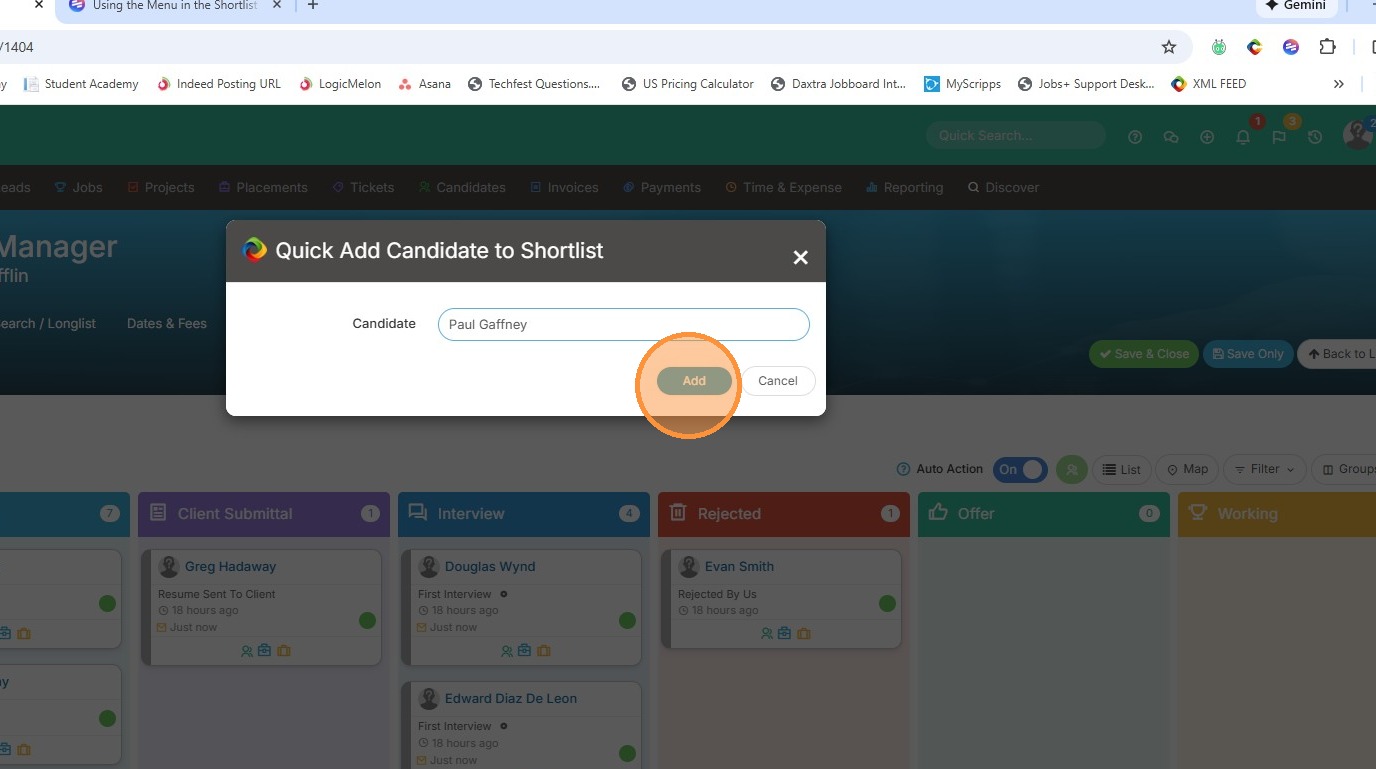This screenshot has height=769, width=1376.
Task: Click the Auto Action help icon
Action: pos(903,469)
